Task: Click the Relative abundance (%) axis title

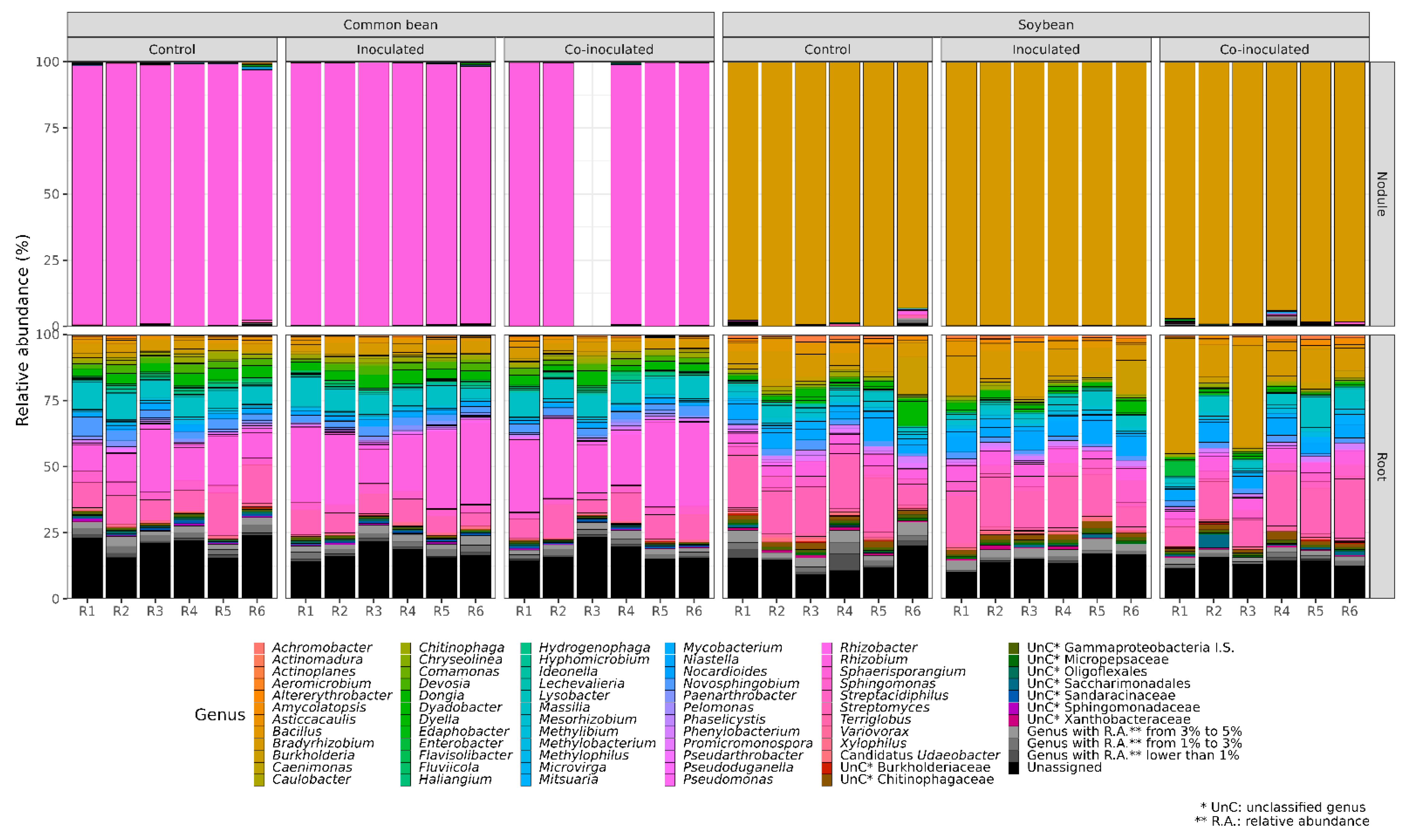Action: coord(22,330)
